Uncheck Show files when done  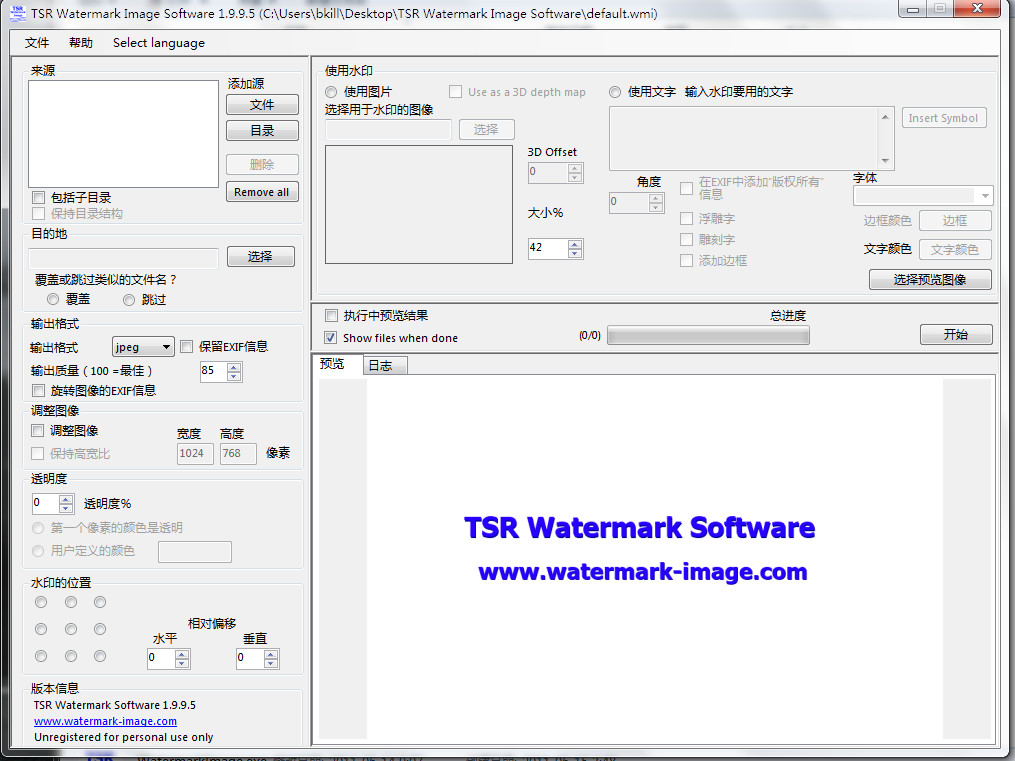pyautogui.click(x=331, y=338)
